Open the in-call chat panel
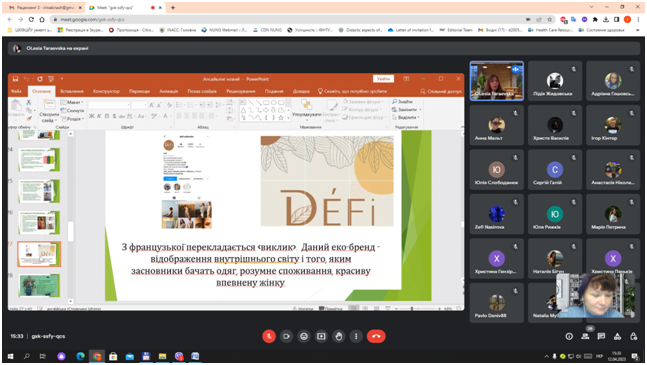Screen dimensions: 647x365 [x=601, y=337]
